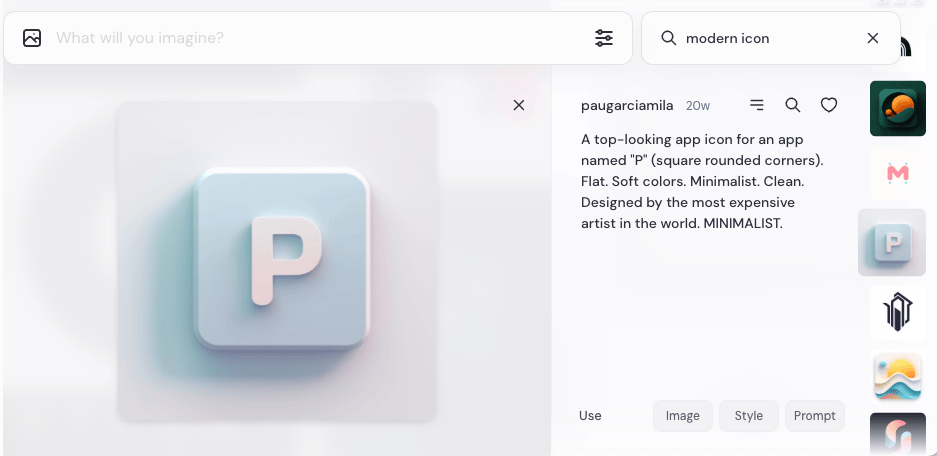
Task: Click the image upload icon in prompt bar
Action: pyautogui.click(x=32, y=38)
